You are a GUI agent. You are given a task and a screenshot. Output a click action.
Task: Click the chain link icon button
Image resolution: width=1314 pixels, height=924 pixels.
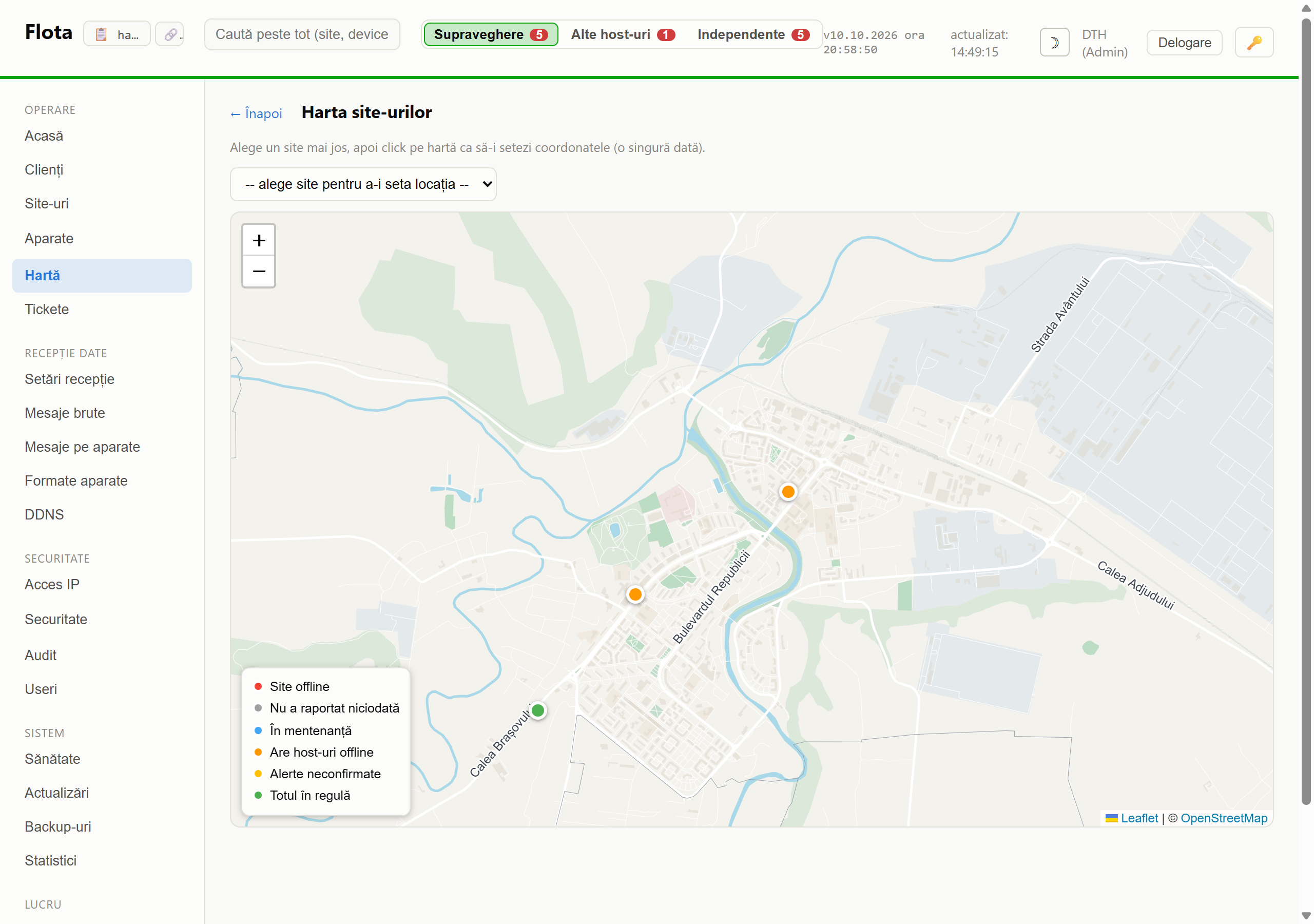tap(170, 34)
